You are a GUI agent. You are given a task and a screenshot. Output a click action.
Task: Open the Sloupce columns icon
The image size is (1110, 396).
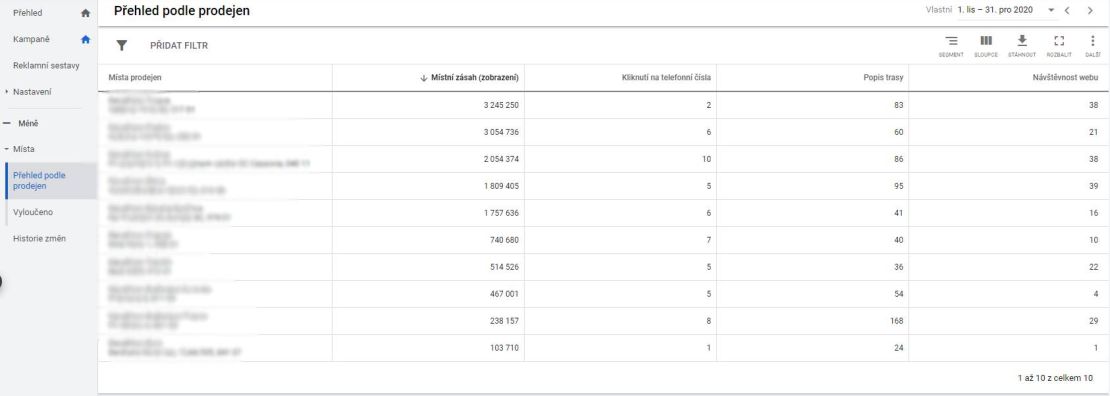tap(986, 41)
